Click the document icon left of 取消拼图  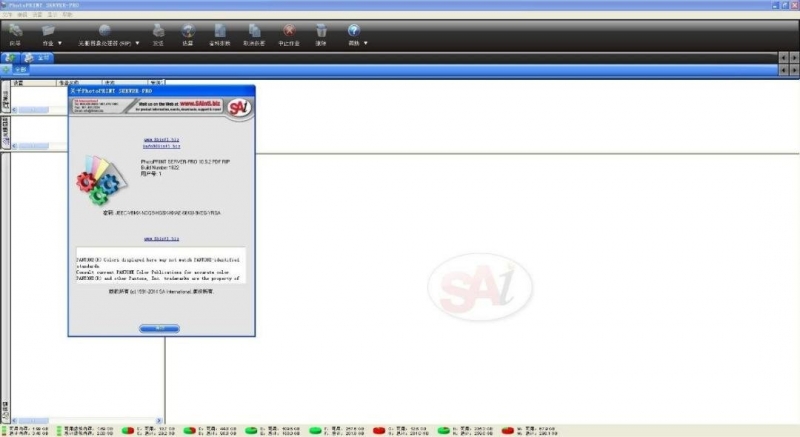point(220,31)
